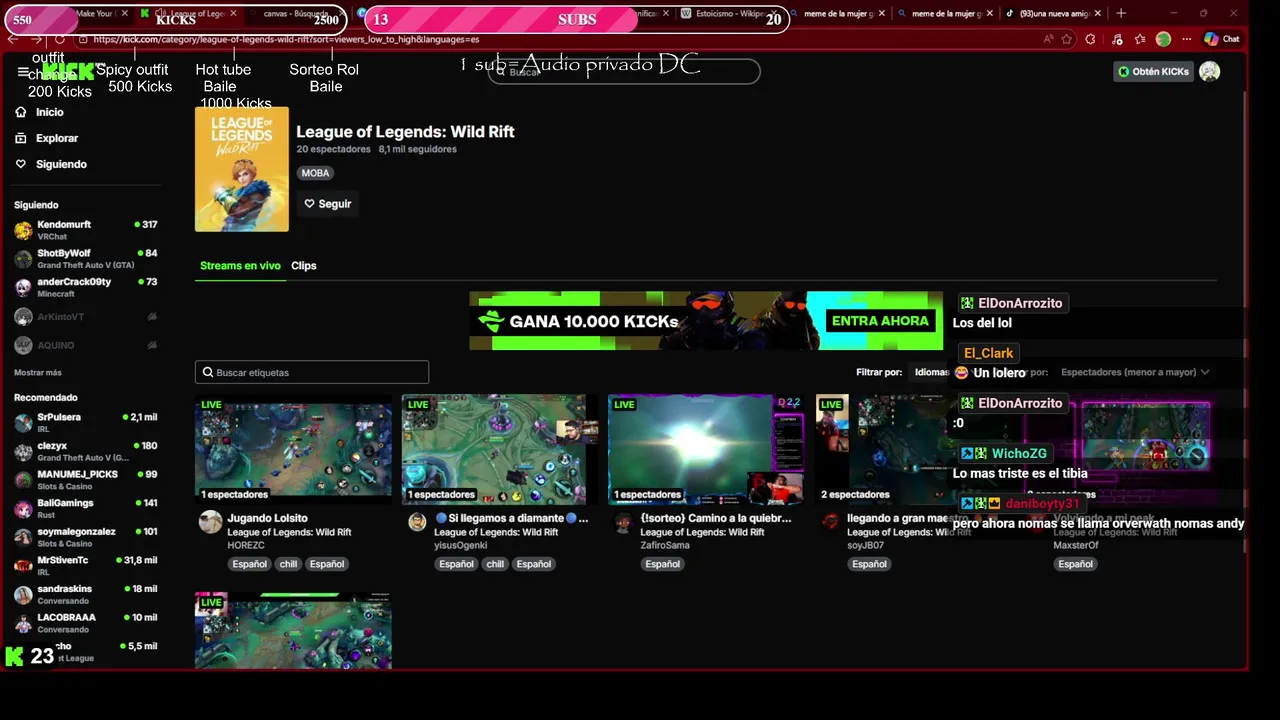Open soymalegonzalez channel avatar
Viewport: 1280px width, 720px height.
point(23,537)
